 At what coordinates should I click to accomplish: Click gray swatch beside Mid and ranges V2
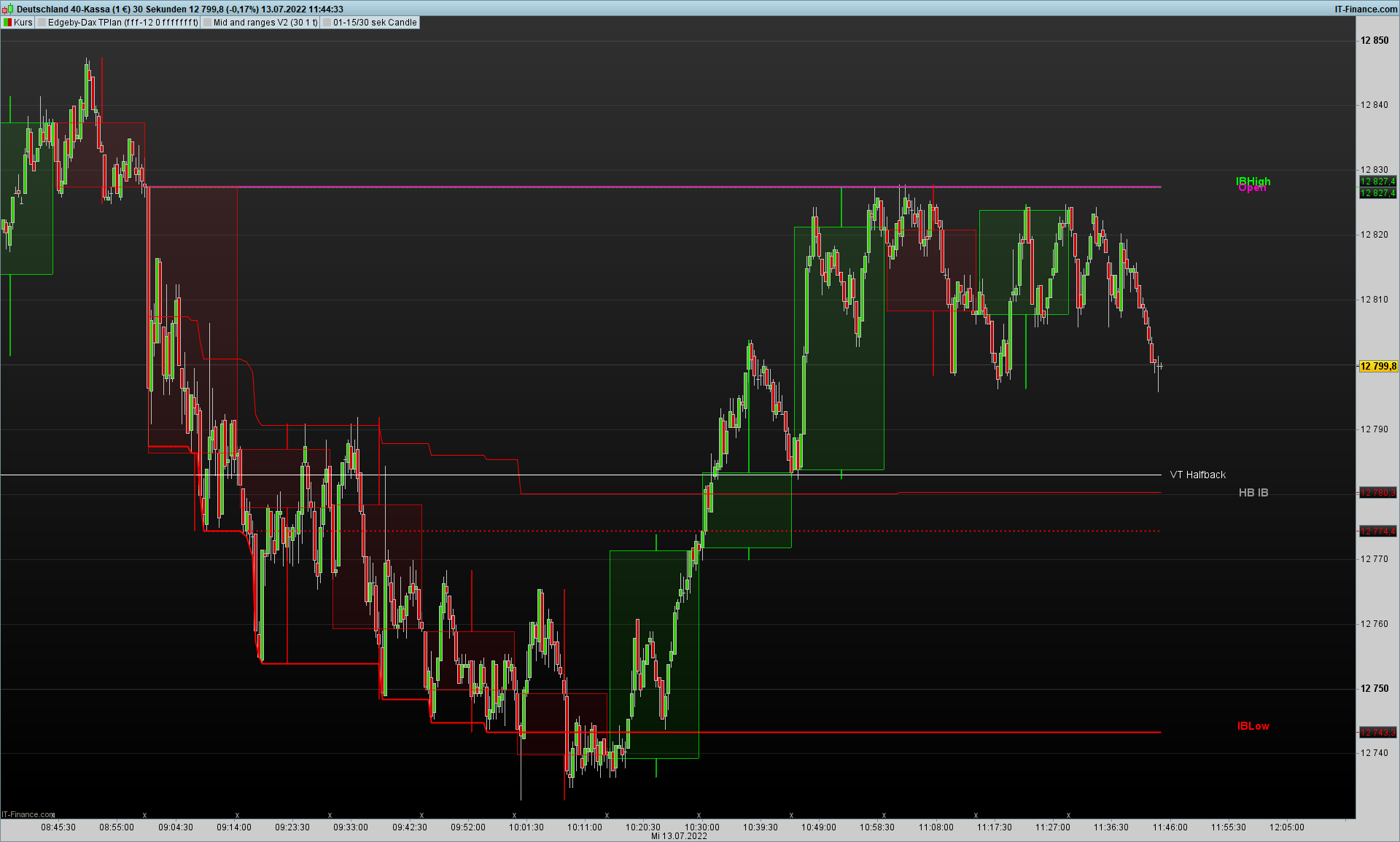(208, 23)
